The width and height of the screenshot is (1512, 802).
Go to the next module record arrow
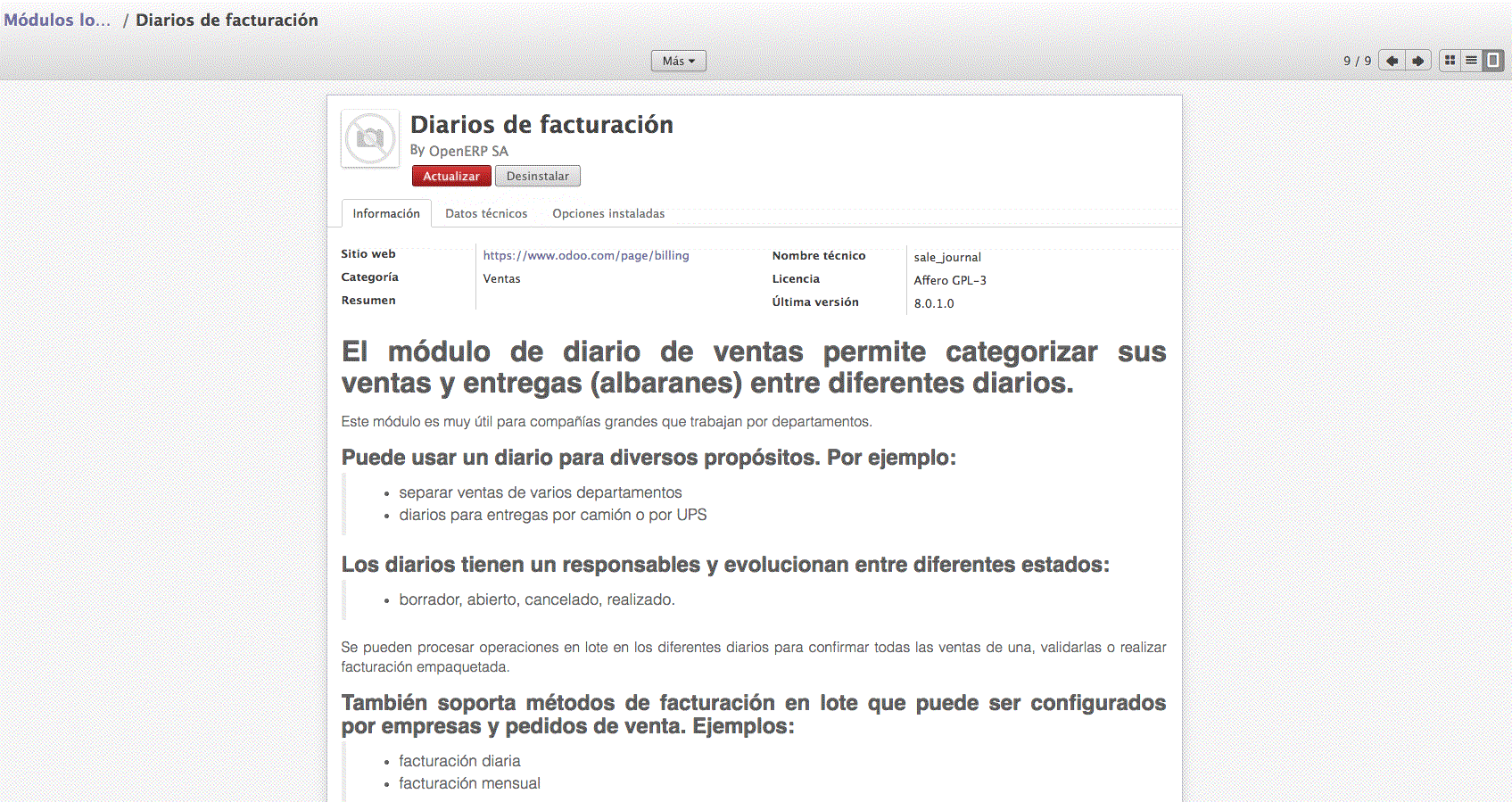coord(1418,61)
